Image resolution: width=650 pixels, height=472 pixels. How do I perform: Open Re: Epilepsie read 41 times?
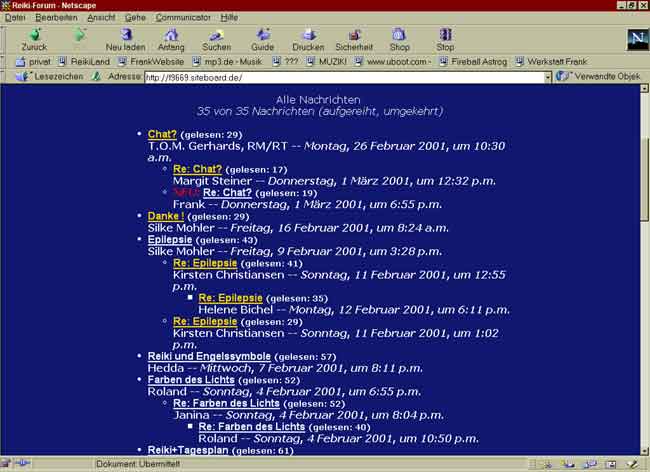(x=205, y=263)
